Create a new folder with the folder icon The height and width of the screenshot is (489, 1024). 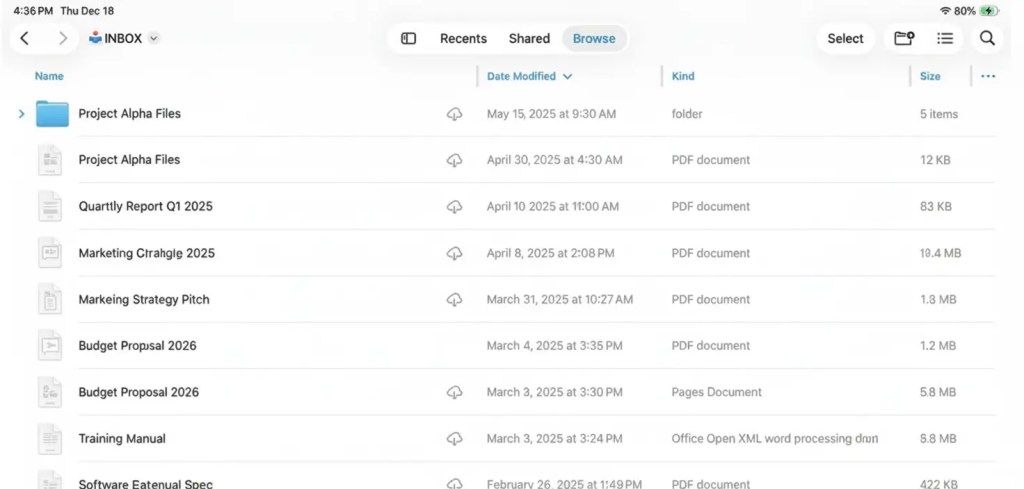(904, 39)
